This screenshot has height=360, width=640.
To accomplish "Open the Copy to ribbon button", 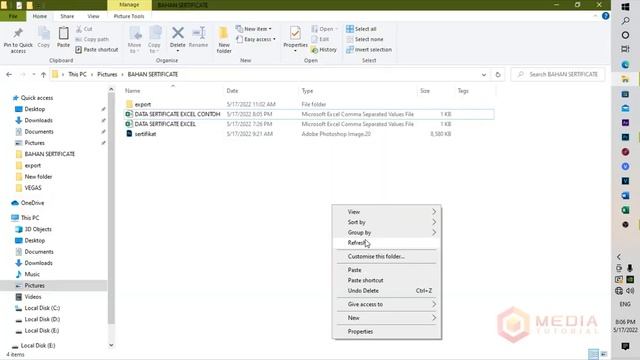I will pos(154,40).
